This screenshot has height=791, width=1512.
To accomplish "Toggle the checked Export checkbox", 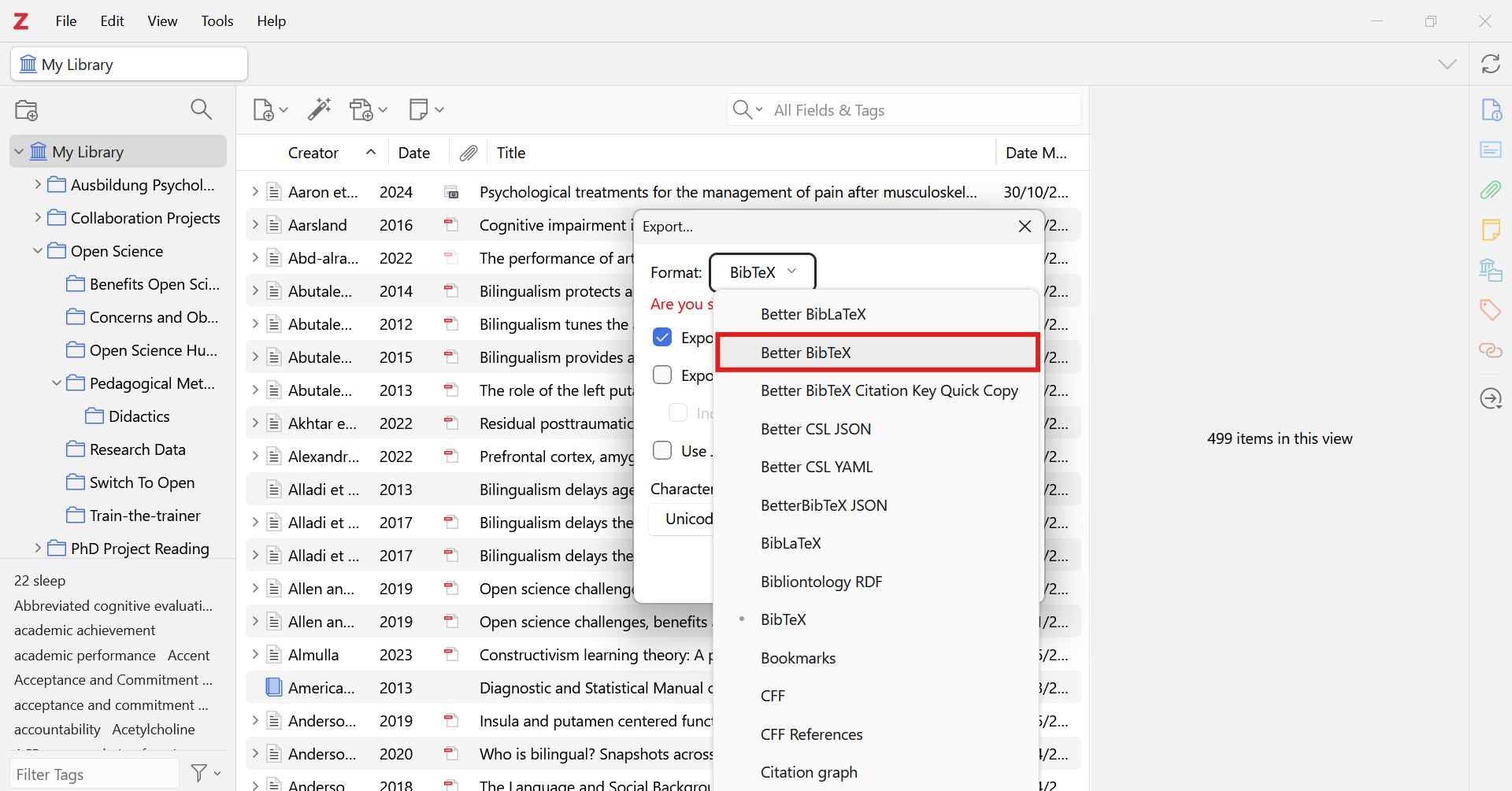I will tap(662, 338).
